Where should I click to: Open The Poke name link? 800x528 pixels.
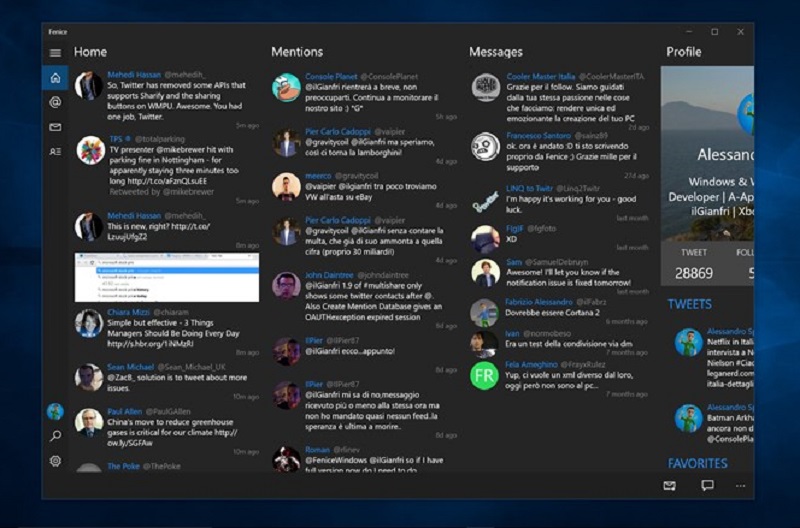pyautogui.click(x=123, y=466)
